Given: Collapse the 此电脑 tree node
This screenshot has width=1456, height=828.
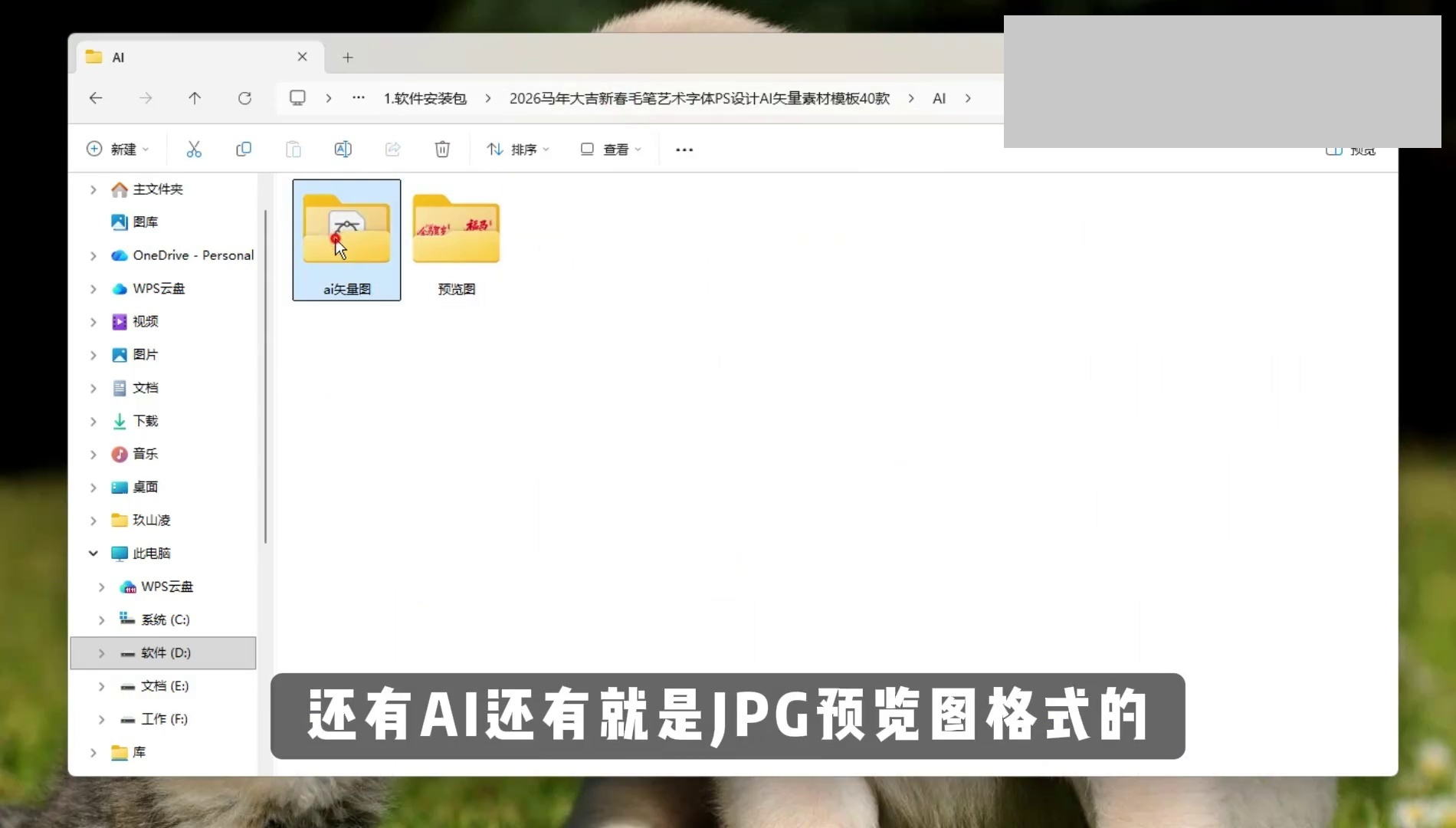Looking at the screenshot, I should (x=93, y=553).
